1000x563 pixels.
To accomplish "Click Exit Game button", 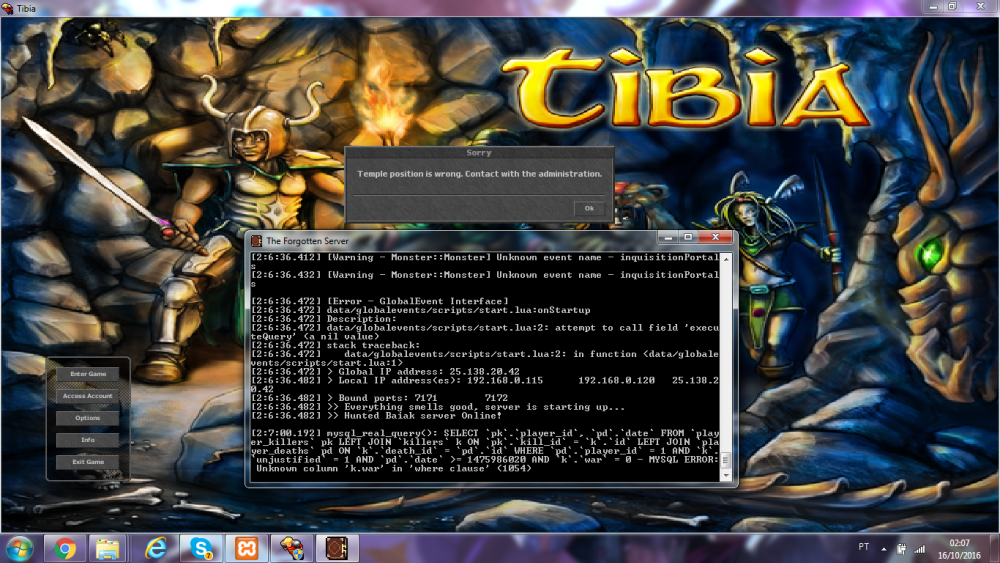I will 88,462.
